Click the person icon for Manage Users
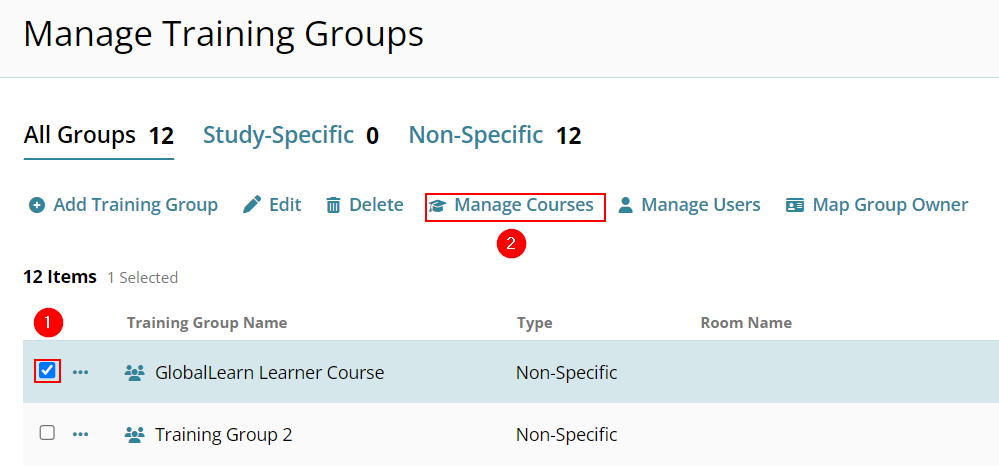This screenshot has width=999, height=475. pyautogui.click(x=626, y=205)
